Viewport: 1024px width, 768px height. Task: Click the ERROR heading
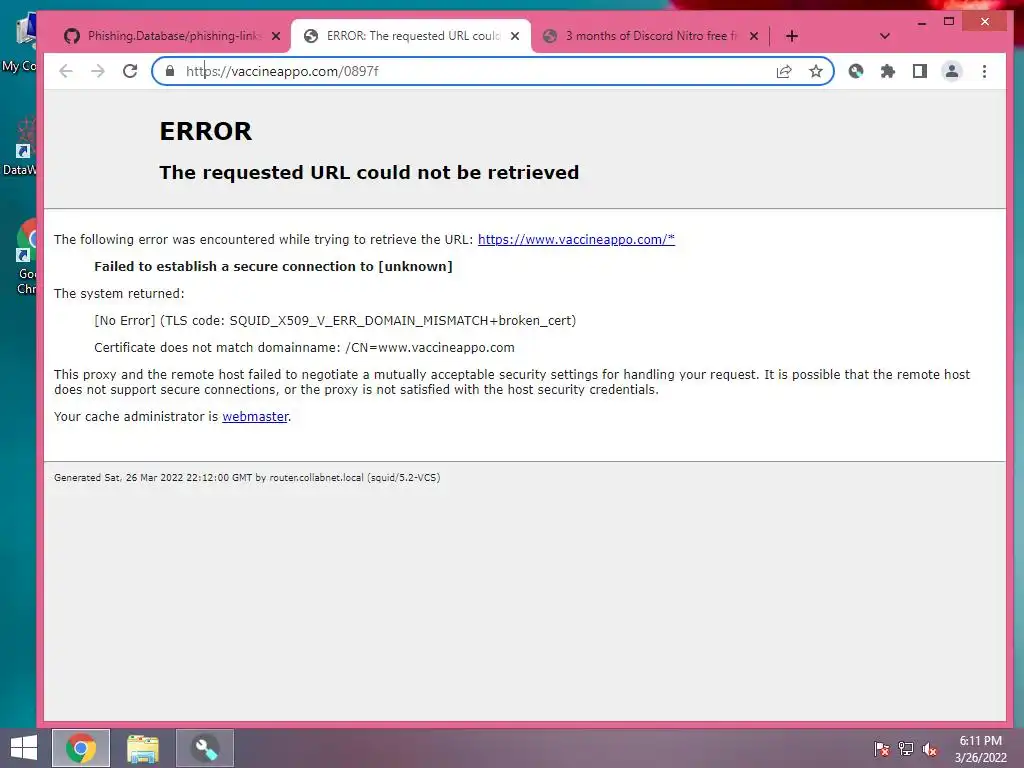[206, 131]
